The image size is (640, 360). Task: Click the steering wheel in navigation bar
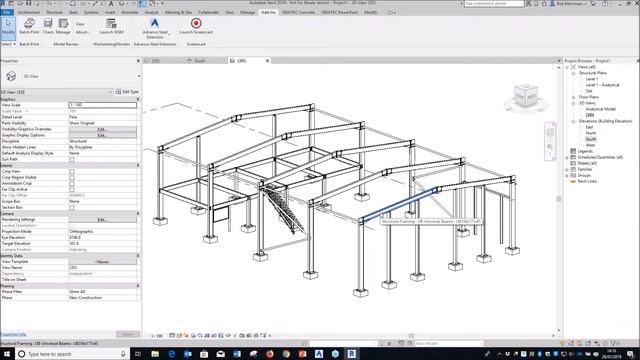550,132
